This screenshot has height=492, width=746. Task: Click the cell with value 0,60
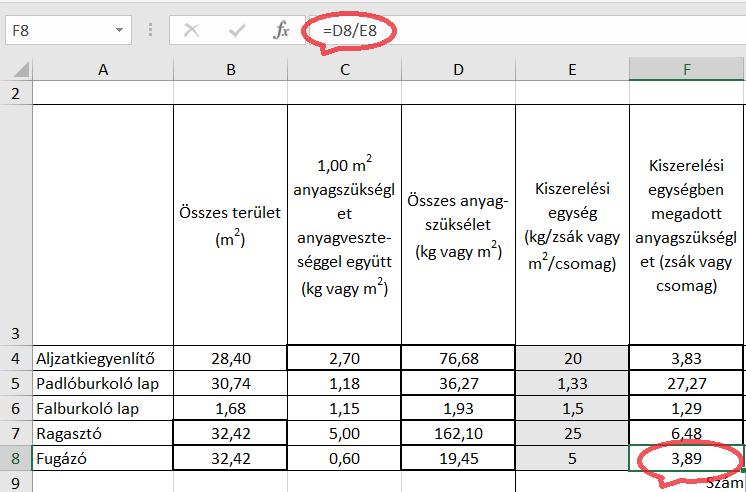[x=344, y=458]
